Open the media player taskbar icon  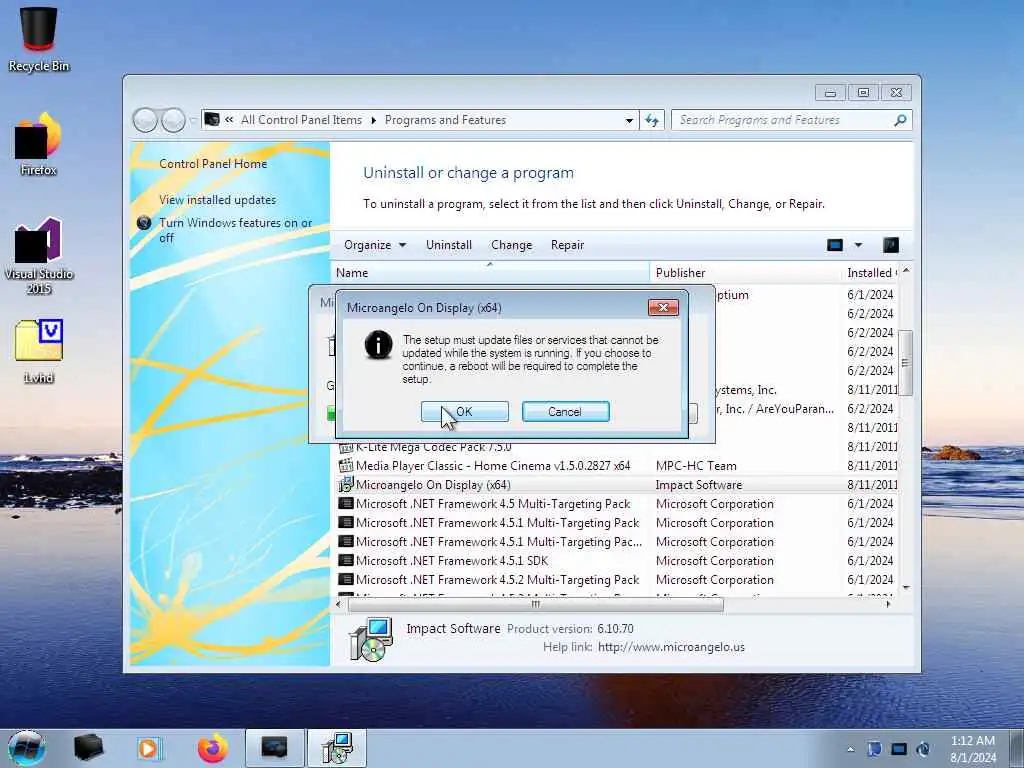tap(148, 748)
